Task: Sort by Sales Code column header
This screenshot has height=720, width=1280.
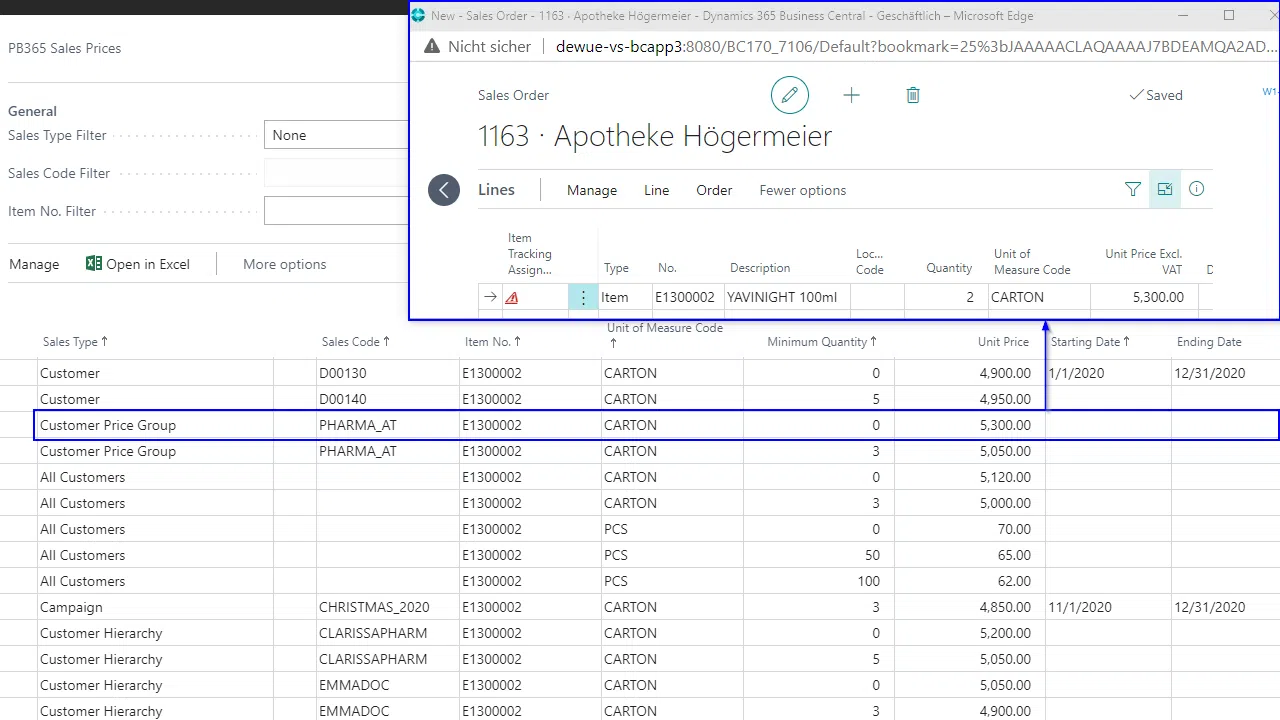Action: [x=356, y=342]
